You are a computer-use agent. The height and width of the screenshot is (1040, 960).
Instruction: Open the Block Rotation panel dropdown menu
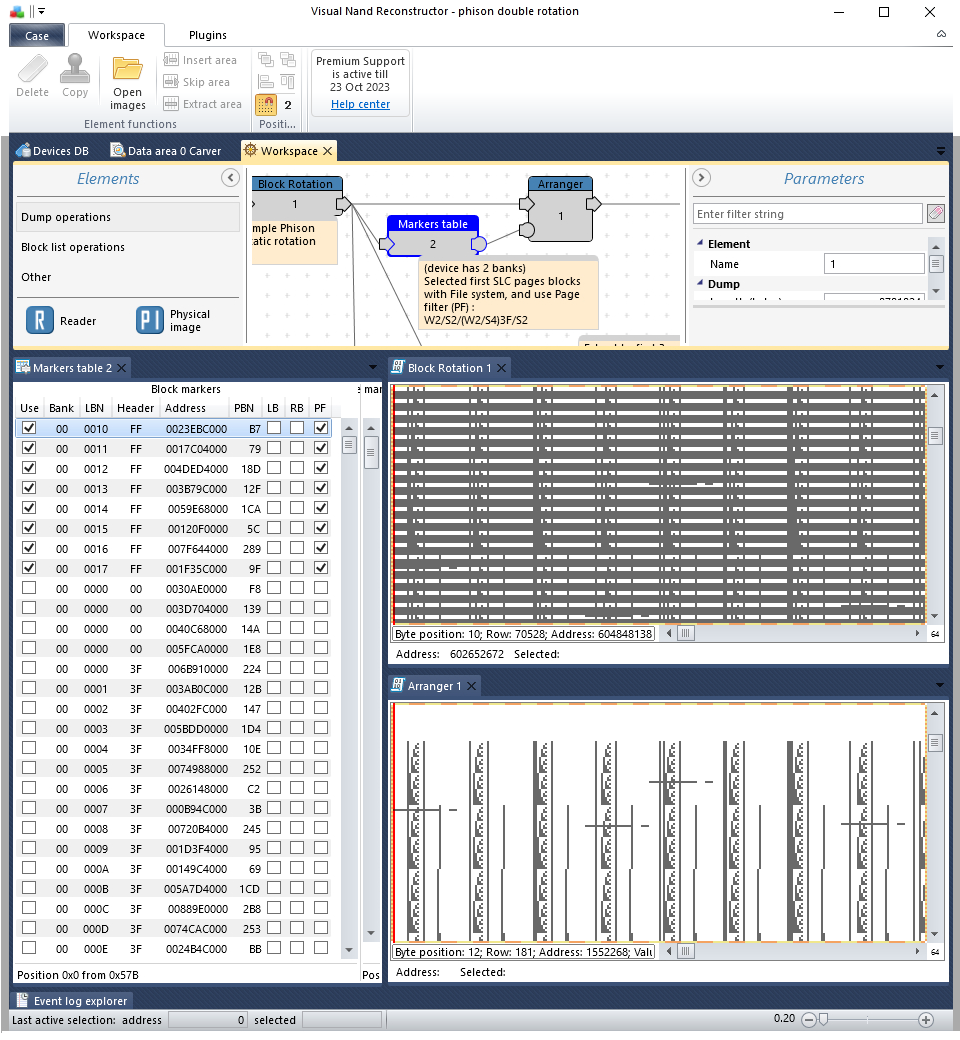939,367
